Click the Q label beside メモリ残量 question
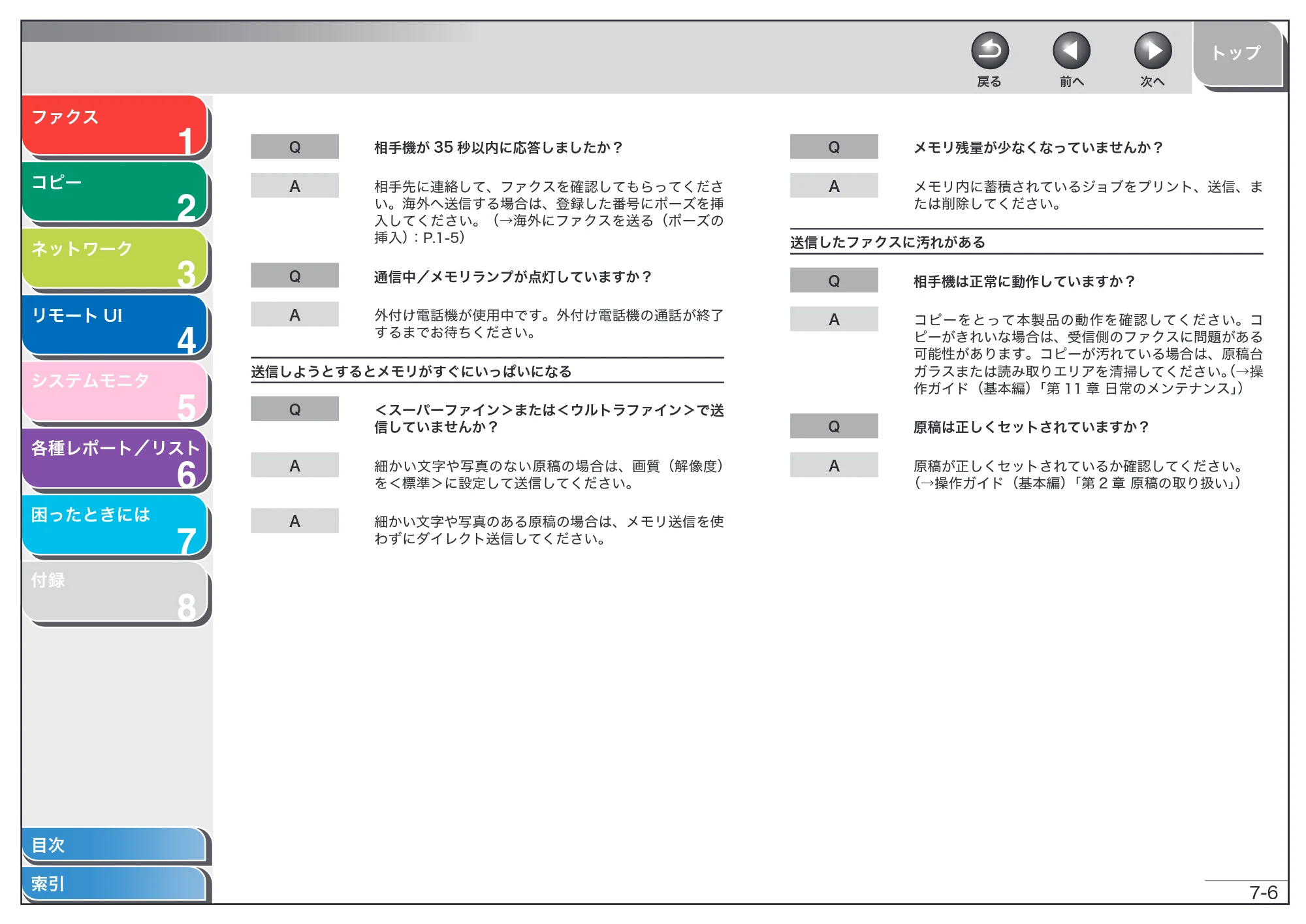The width and height of the screenshot is (1306, 924). point(834,147)
